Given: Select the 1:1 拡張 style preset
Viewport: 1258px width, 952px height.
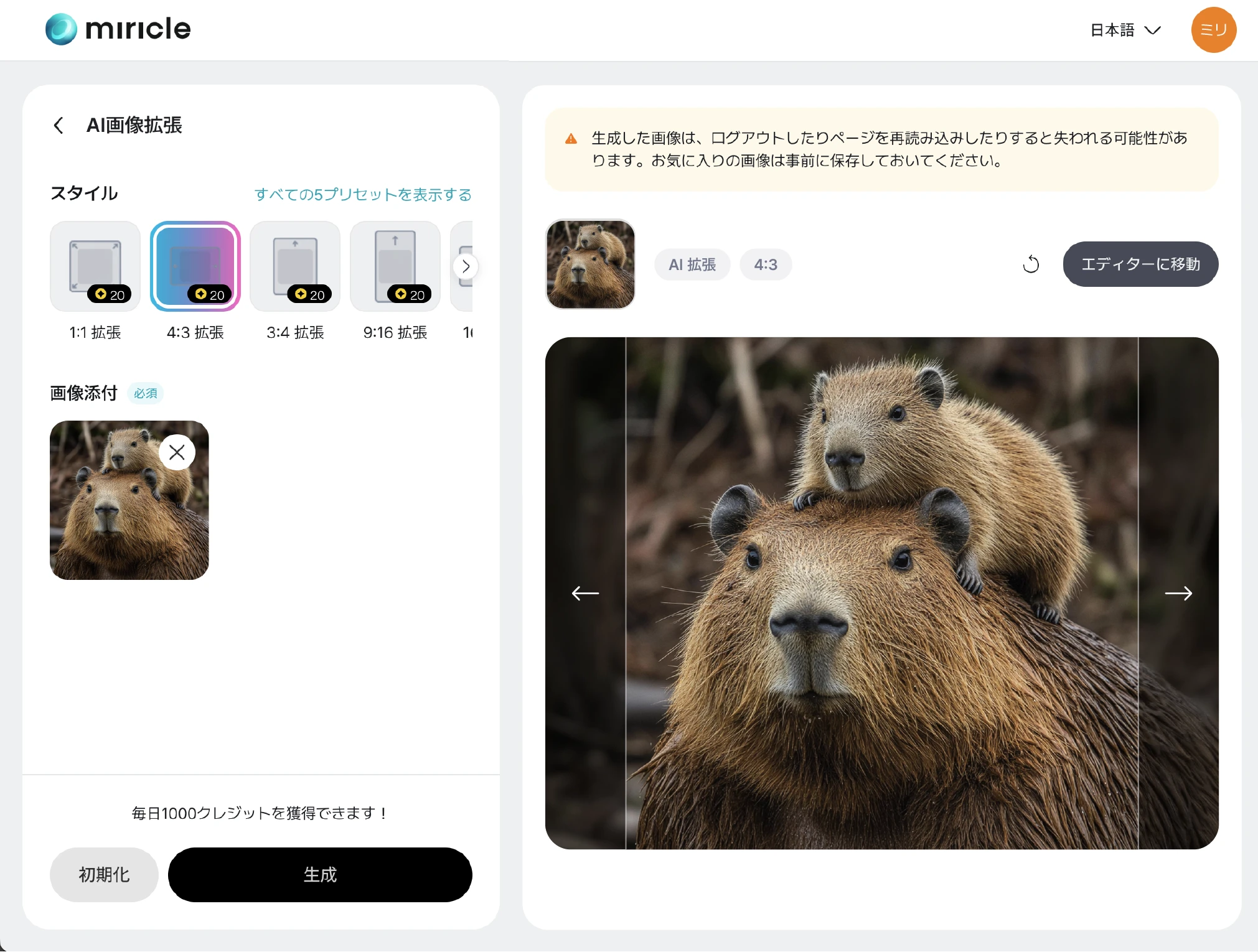Looking at the screenshot, I should [95, 266].
